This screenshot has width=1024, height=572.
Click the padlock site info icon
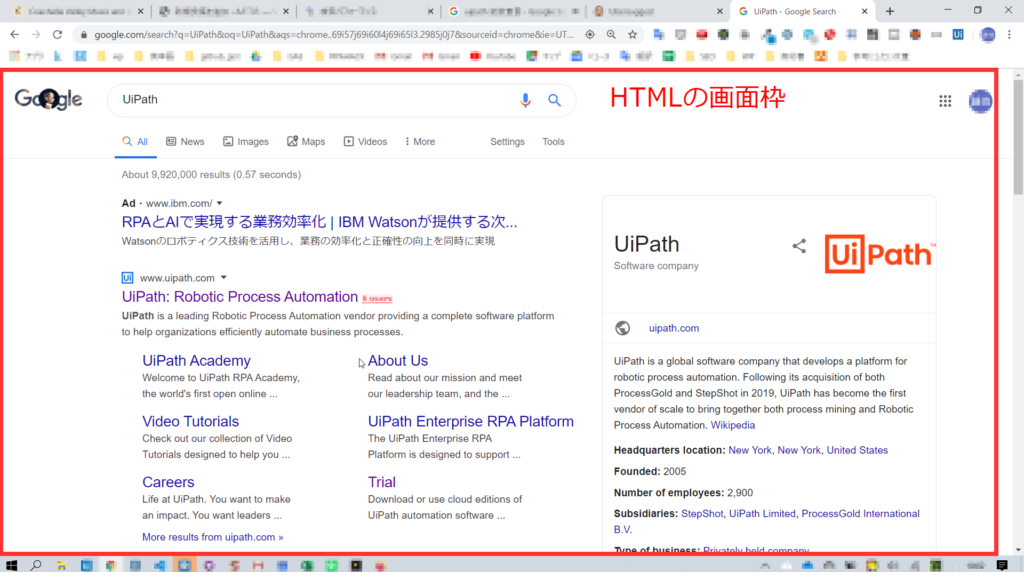pos(84,35)
